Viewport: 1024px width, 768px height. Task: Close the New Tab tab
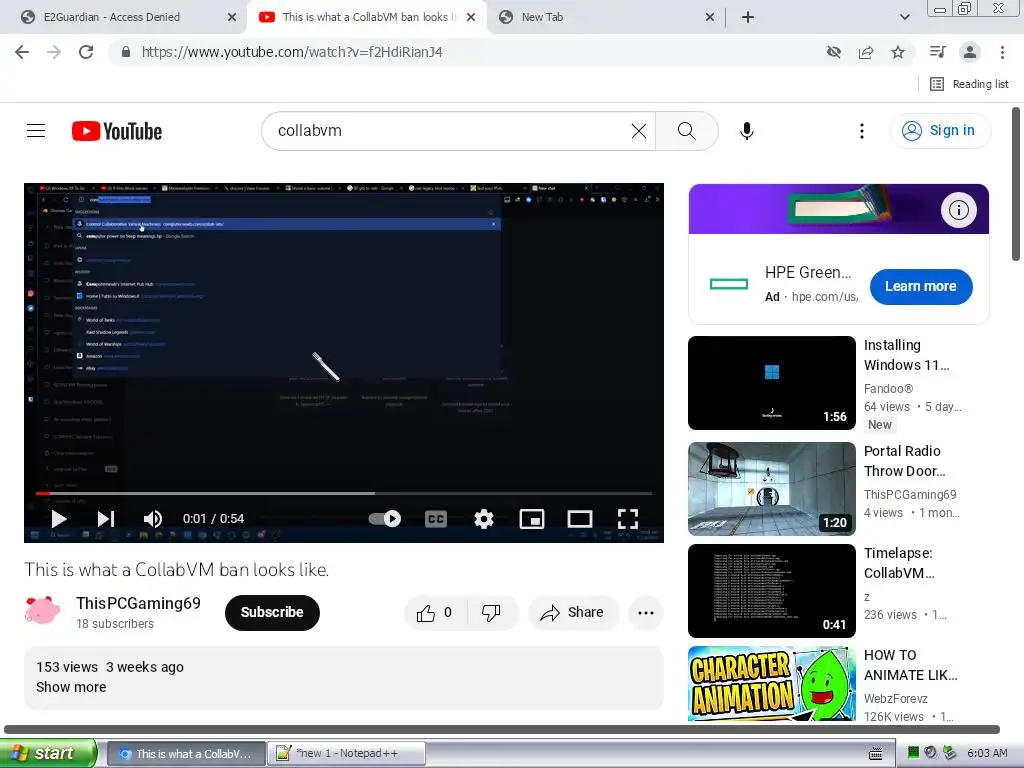pos(710,17)
